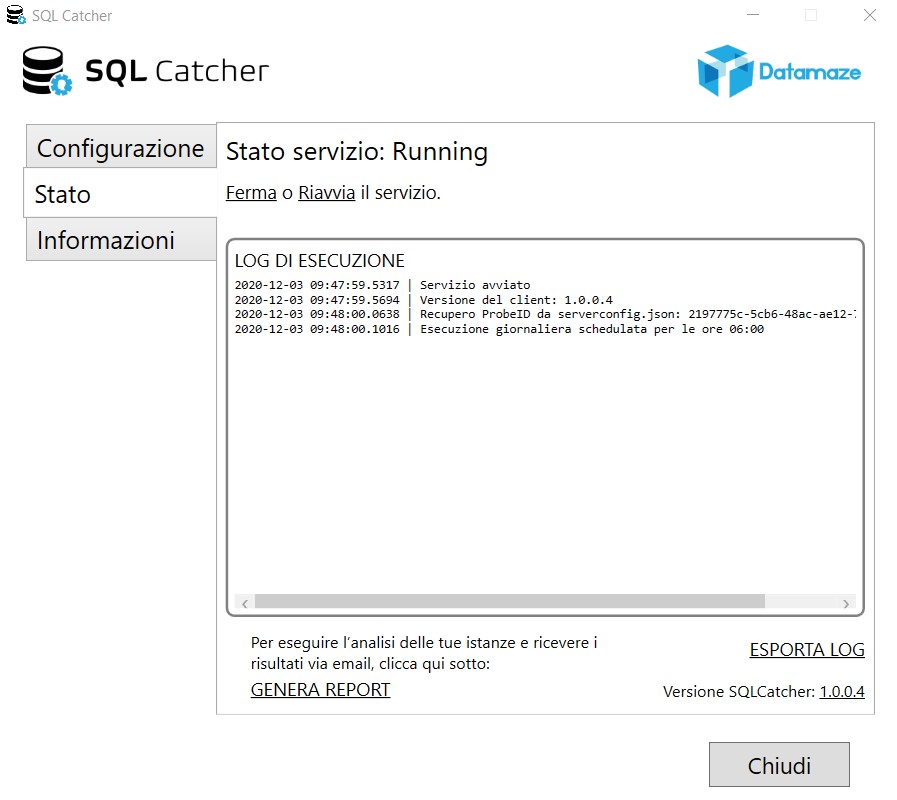Click the Chiudi button
This screenshot has height=800, width=897.
coord(779,765)
